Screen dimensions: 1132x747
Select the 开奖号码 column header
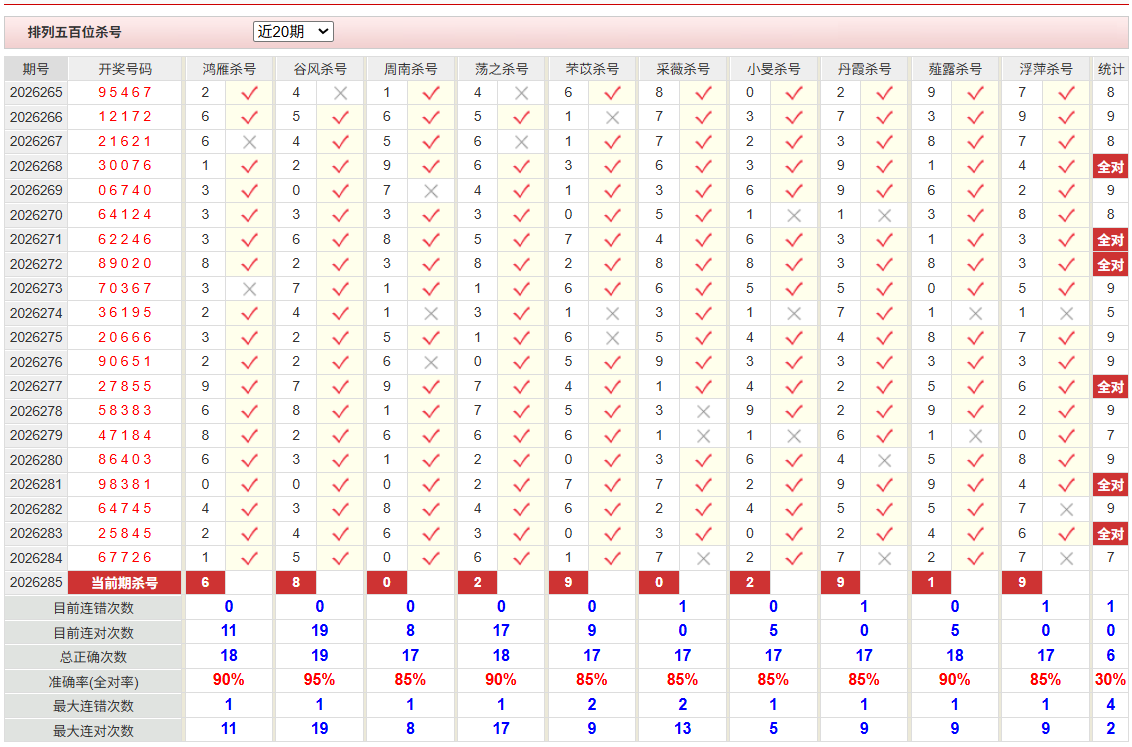(125, 69)
